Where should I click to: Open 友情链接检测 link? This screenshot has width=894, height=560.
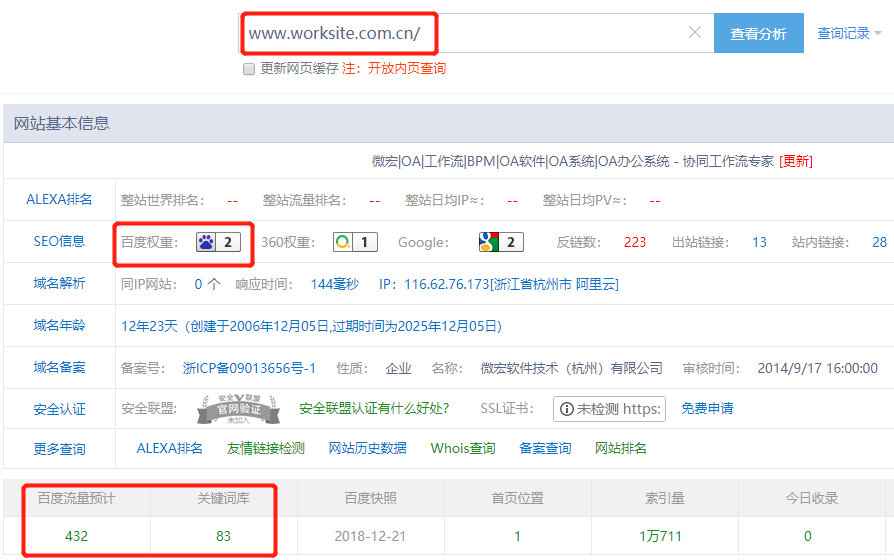click(266, 449)
